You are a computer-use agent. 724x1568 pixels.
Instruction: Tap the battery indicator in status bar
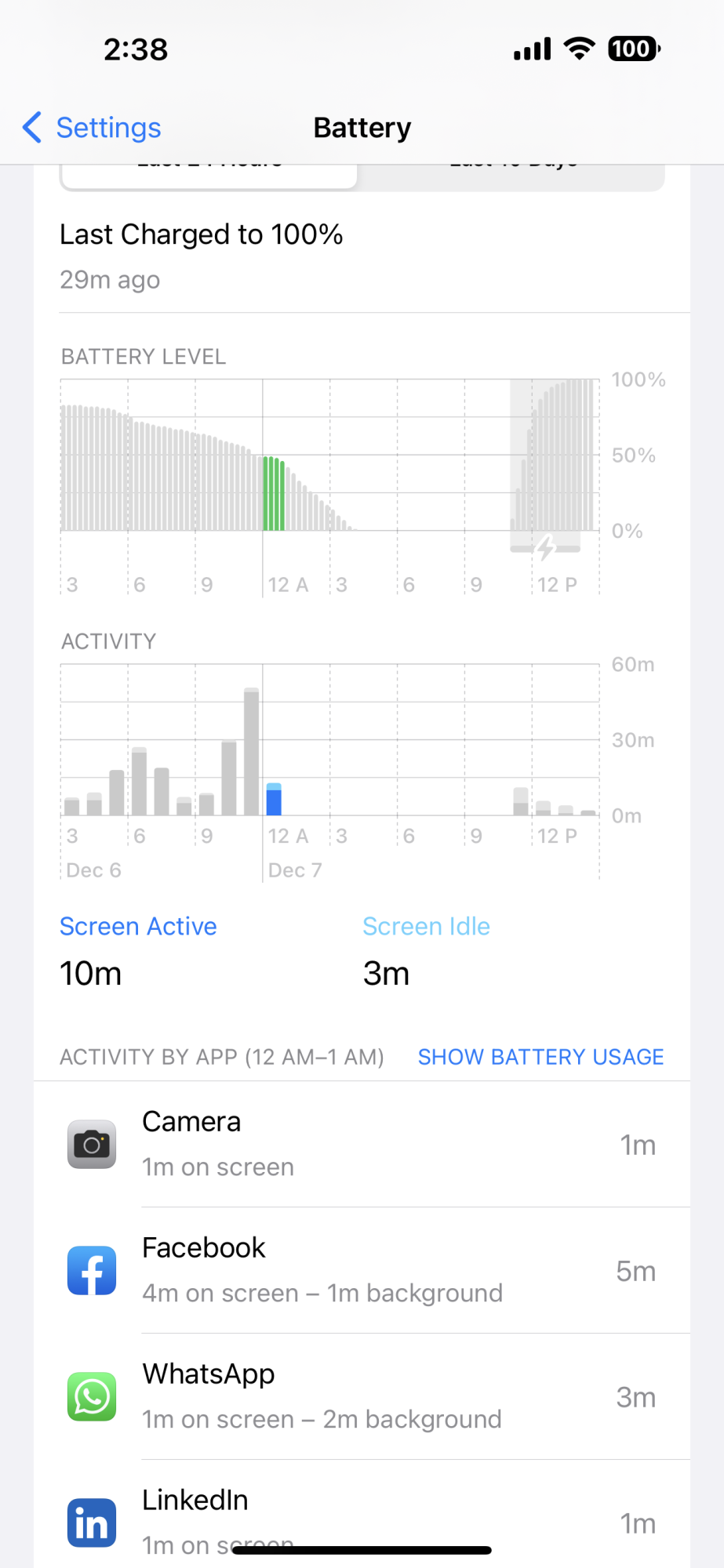[x=634, y=49]
